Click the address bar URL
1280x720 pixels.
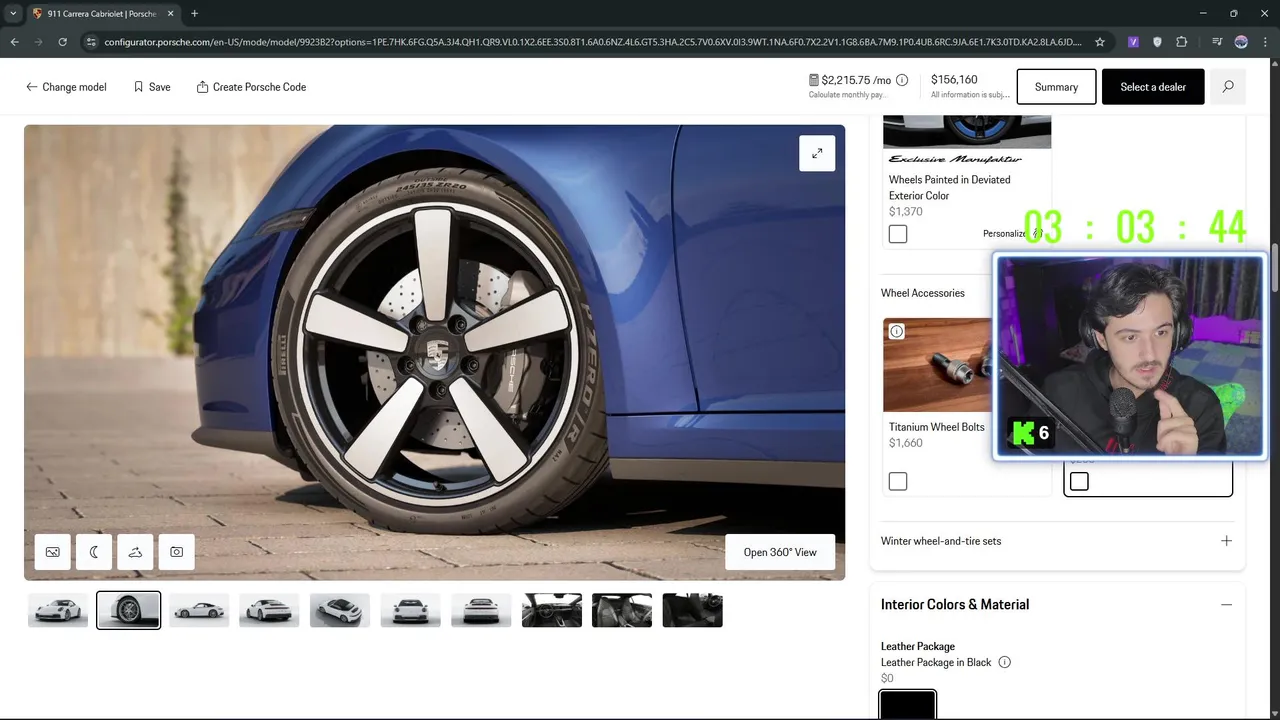pos(593,42)
